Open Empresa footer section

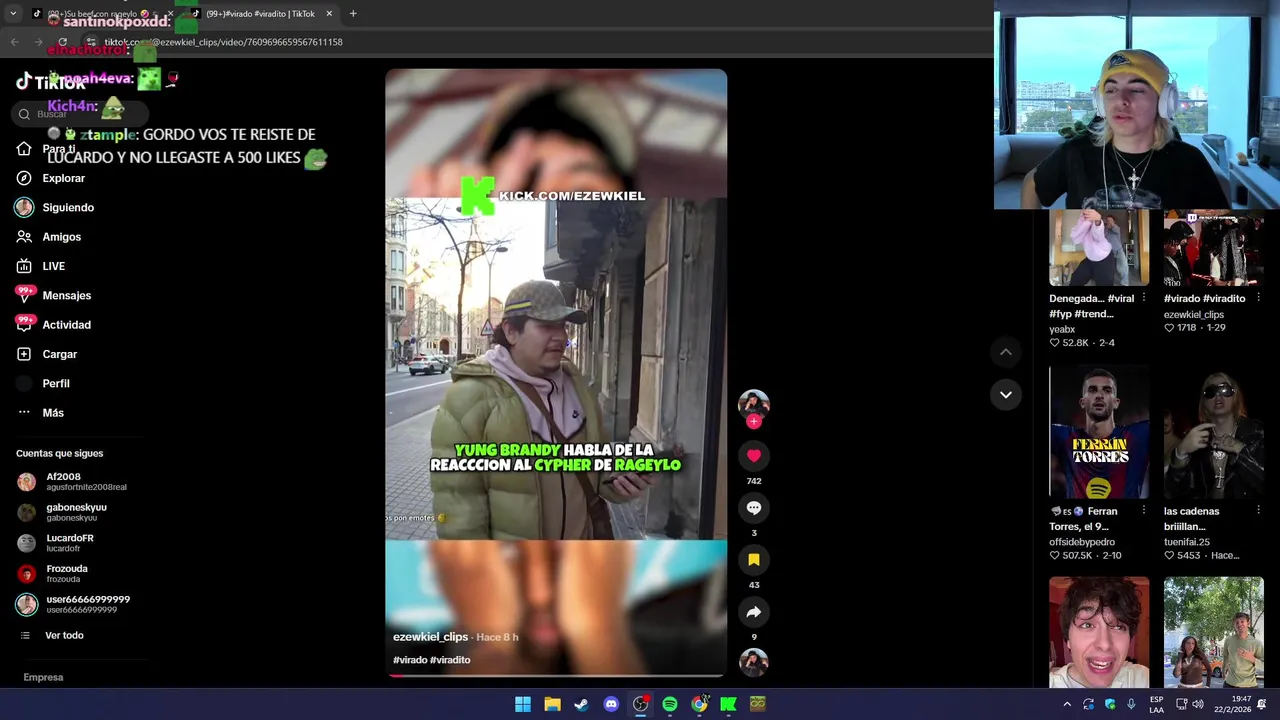click(43, 677)
